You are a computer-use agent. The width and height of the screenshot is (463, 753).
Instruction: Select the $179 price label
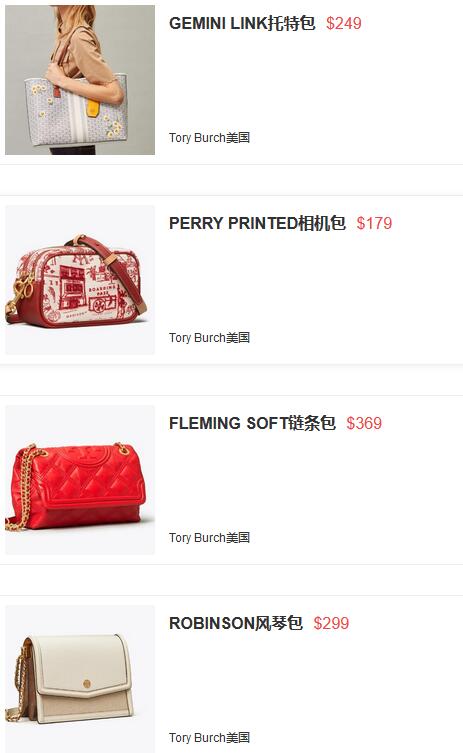(x=374, y=223)
